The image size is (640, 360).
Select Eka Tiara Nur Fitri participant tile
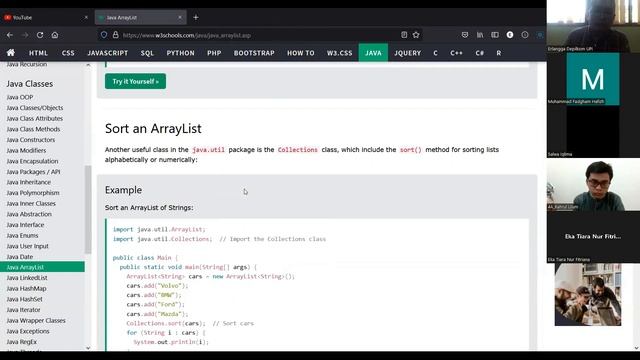[593, 237]
